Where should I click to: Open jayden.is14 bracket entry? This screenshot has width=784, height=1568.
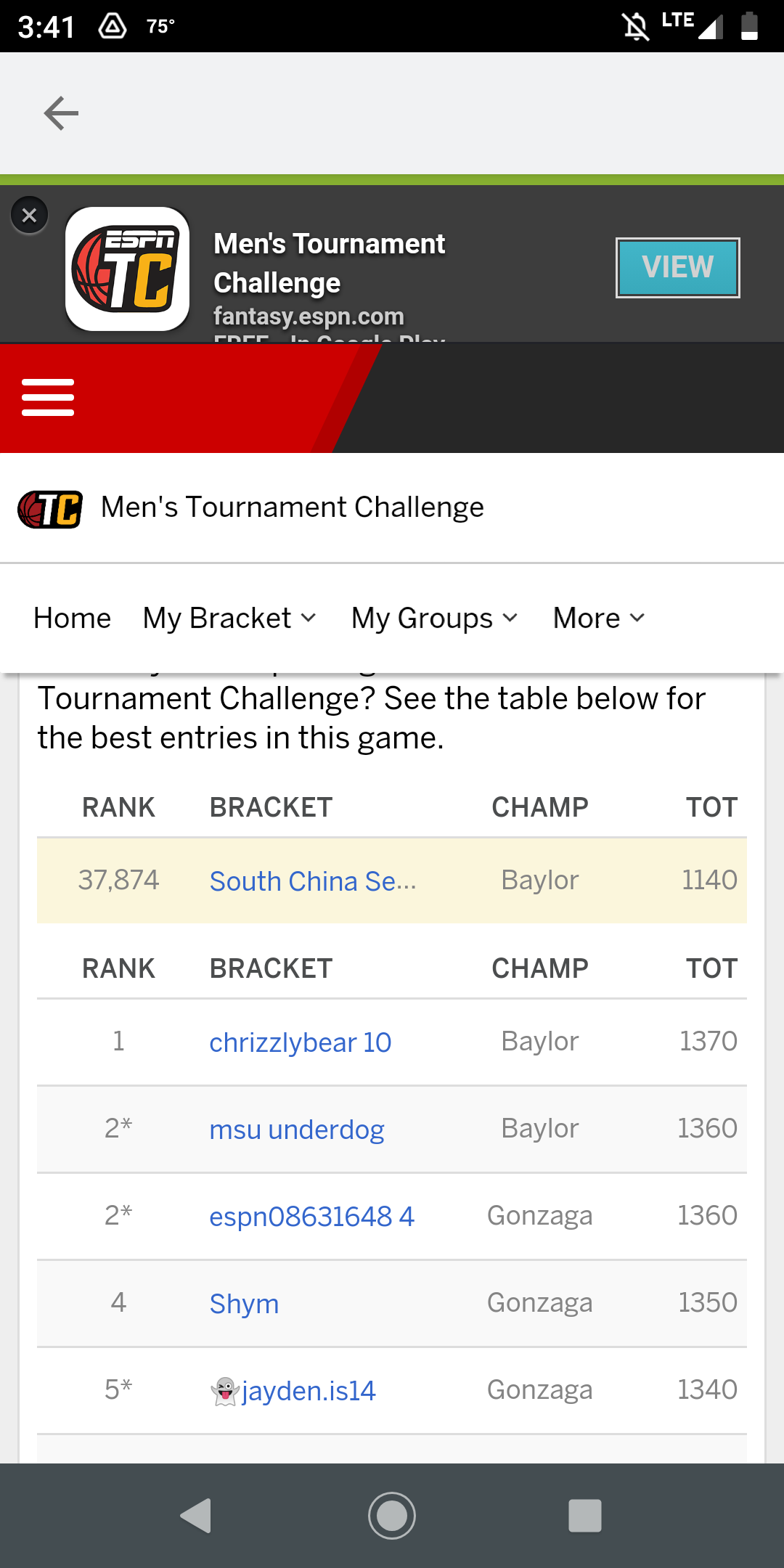point(293,1391)
